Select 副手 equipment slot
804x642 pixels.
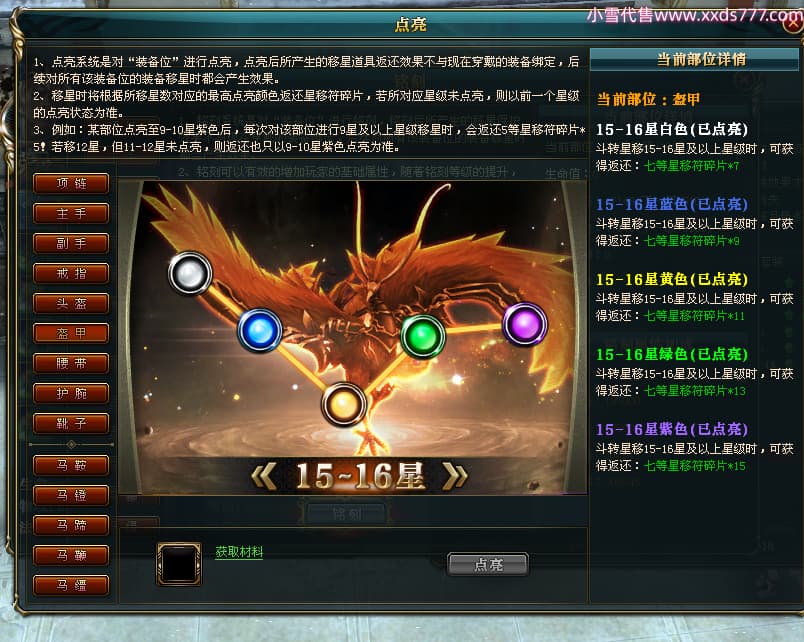click(x=71, y=243)
